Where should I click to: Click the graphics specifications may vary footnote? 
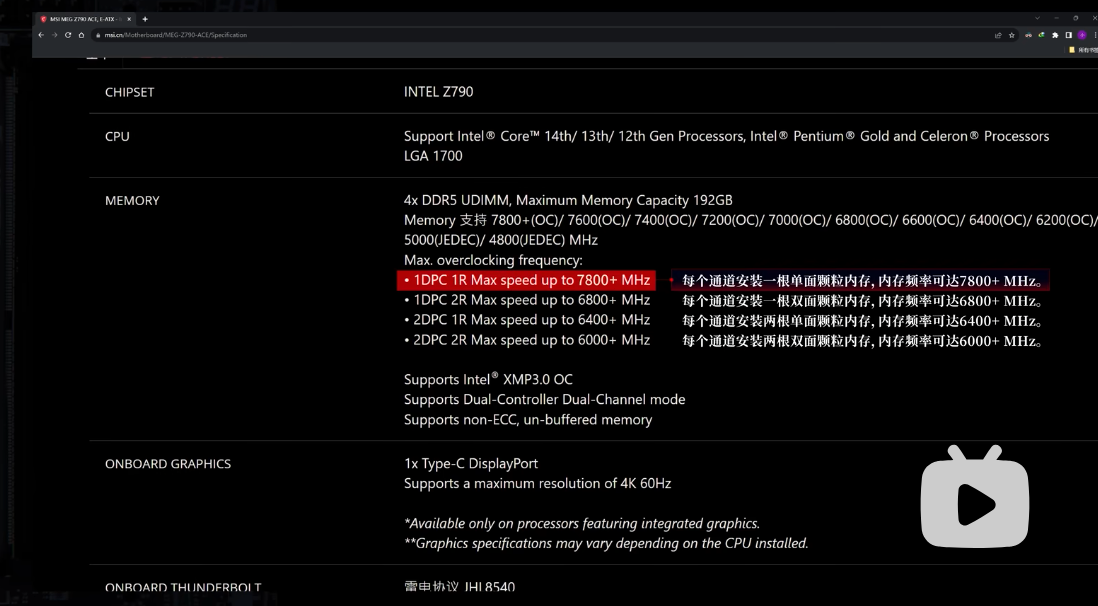tap(606, 544)
